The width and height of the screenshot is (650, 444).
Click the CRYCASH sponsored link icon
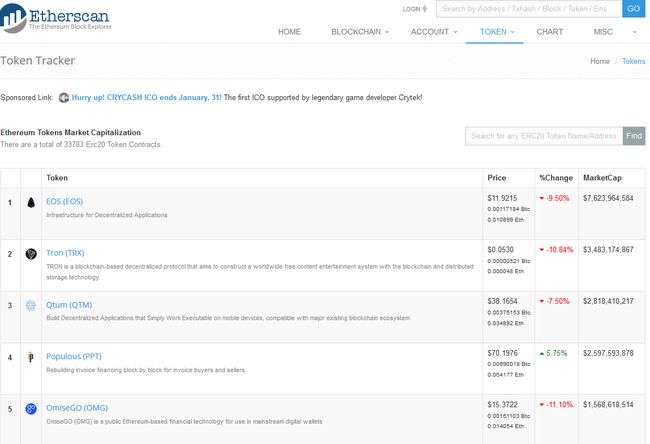click(64, 98)
